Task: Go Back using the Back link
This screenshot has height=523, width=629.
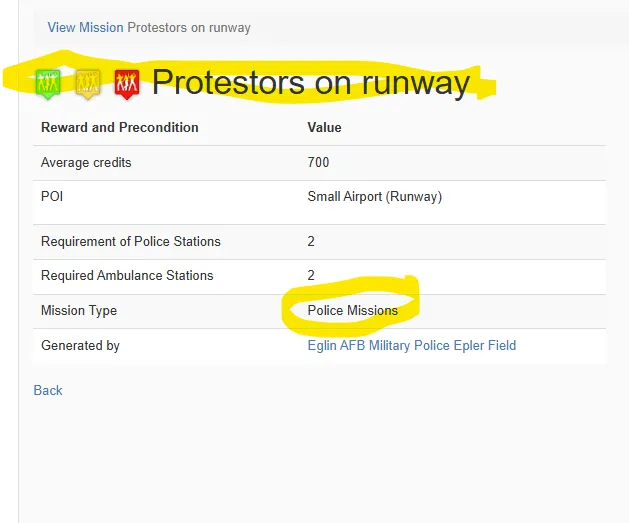Action: click(48, 390)
